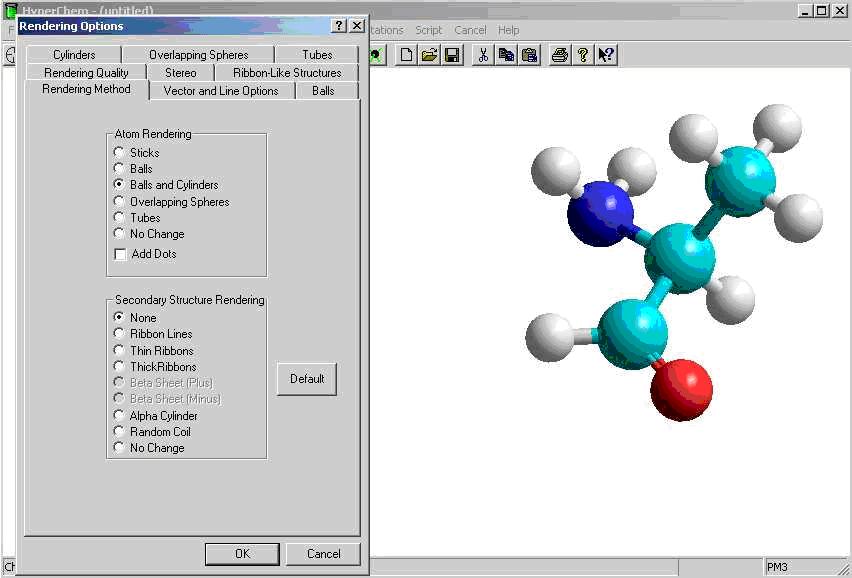Select Ribbon Lines secondary structure rendering
Screen dimensions: 852x578
(x=120, y=333)
